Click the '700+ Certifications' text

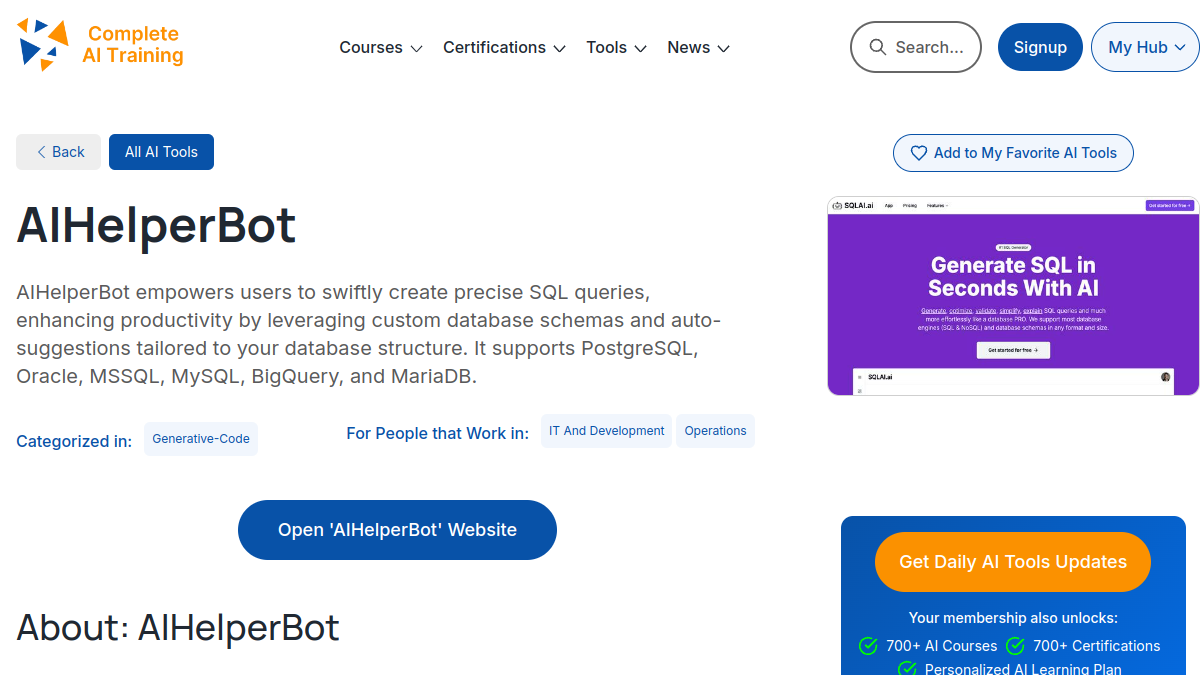pos(1096,646)
